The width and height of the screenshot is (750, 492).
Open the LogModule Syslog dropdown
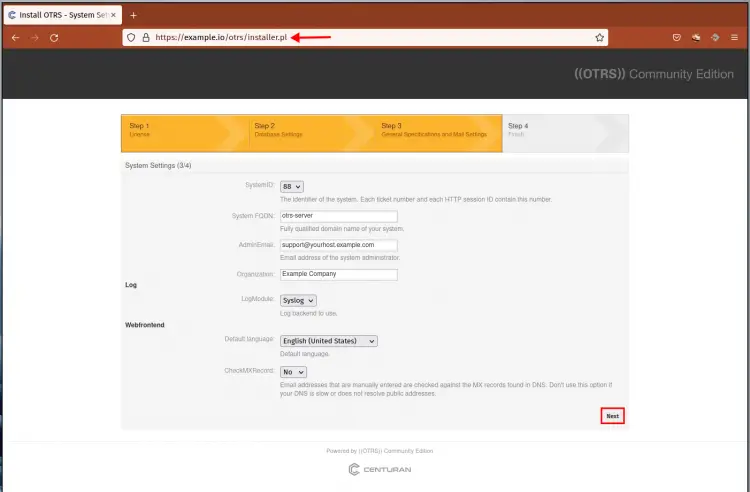pyautogui.click(x=298, y=300)
